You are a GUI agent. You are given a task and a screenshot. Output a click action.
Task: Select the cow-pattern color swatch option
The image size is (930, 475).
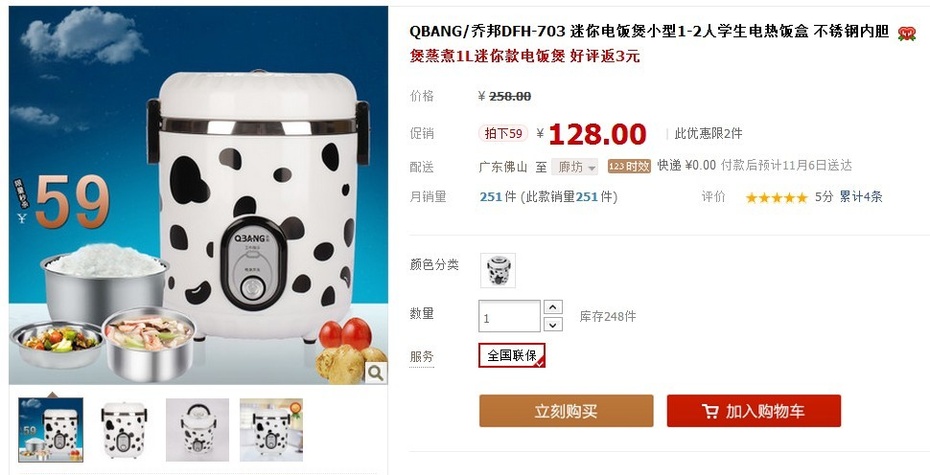(x=498, y=270)
